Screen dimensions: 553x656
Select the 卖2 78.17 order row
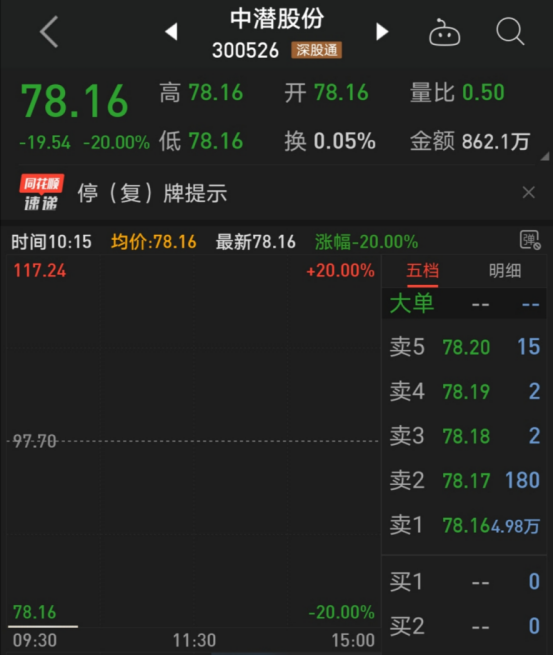point(464,480)
